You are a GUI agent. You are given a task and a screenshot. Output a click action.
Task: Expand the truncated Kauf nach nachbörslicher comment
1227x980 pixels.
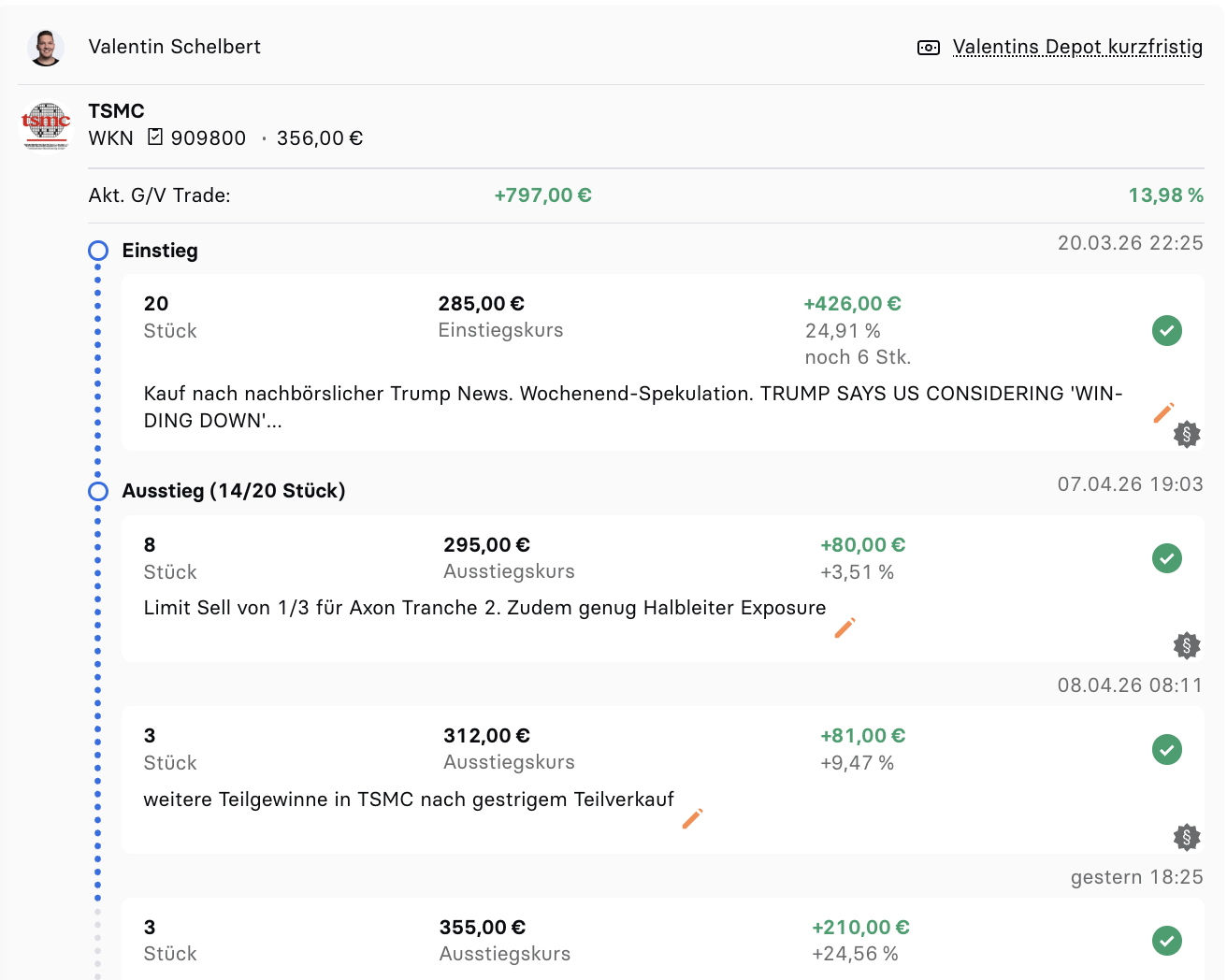[x=633, y=407]
